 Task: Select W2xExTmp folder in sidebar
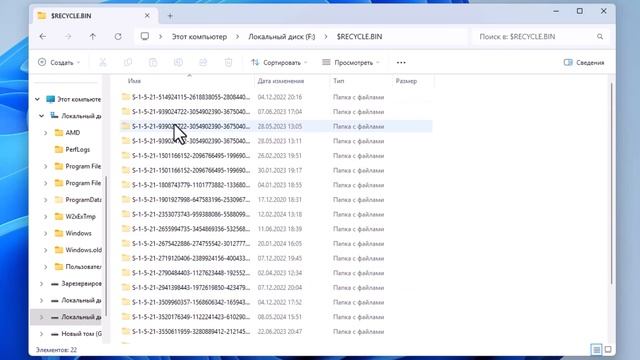coord(80,216)
